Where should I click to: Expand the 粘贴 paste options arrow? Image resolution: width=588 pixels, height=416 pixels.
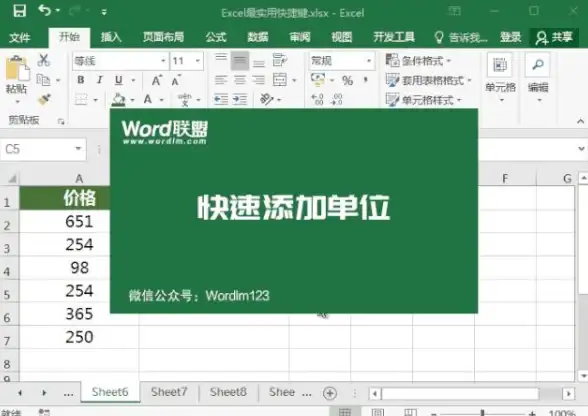[x=17, y=102]
